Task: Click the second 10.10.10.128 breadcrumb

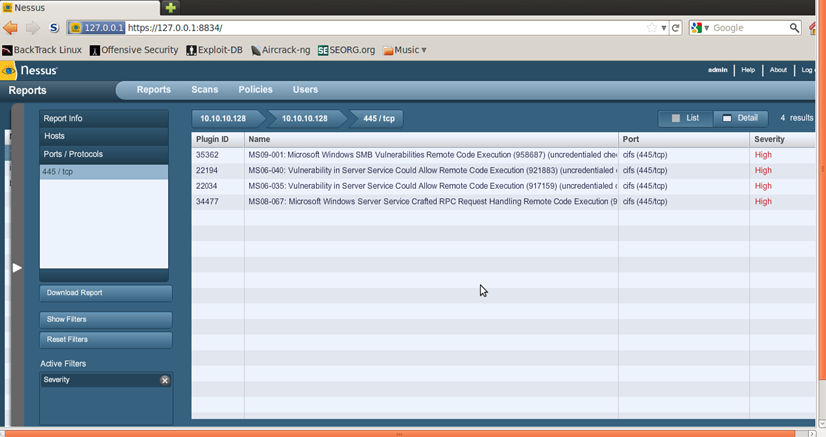Action: (307, 118)
